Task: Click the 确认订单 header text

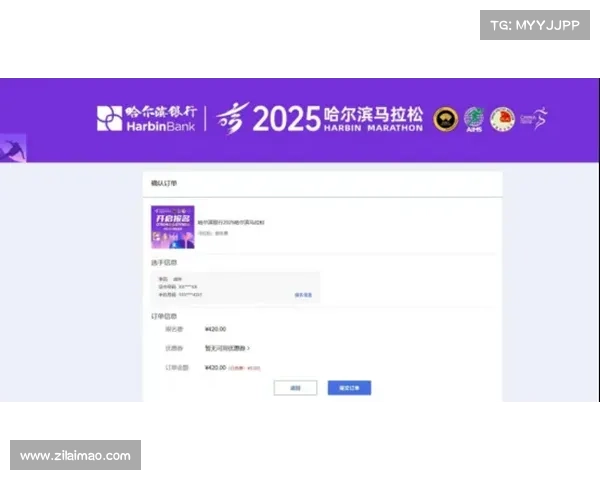Action: point(164,183)
